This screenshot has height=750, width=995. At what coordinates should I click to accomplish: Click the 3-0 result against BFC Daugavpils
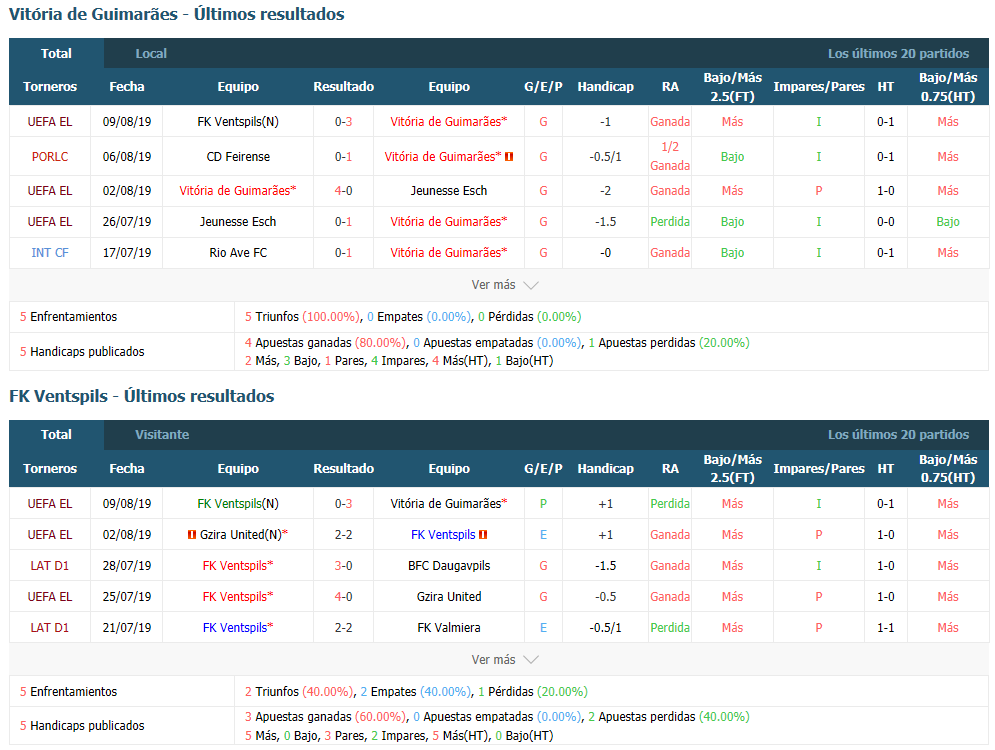tap(343, 565)
